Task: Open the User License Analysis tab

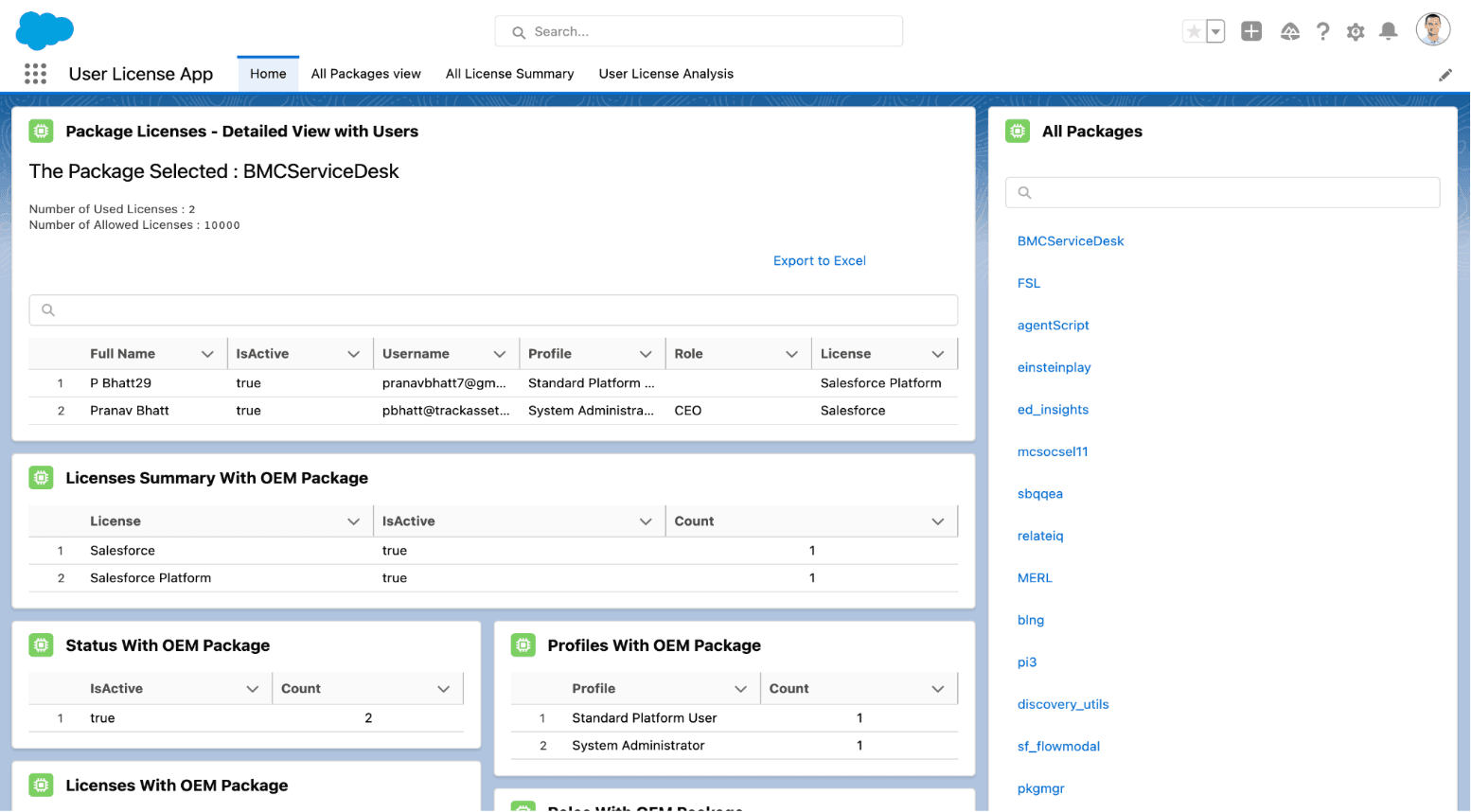Action: coord(665,74)
